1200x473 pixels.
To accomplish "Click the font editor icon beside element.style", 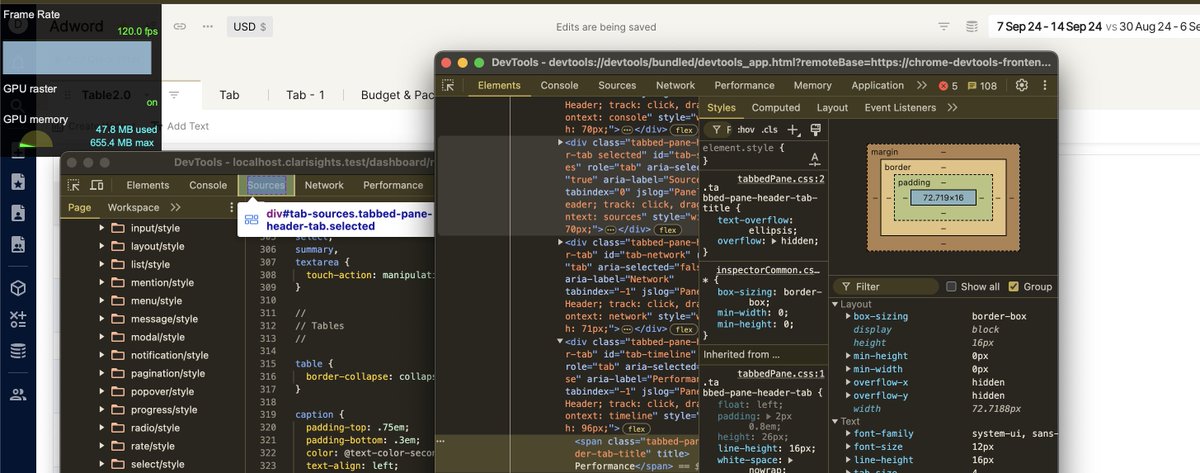I will pos(814,158).
